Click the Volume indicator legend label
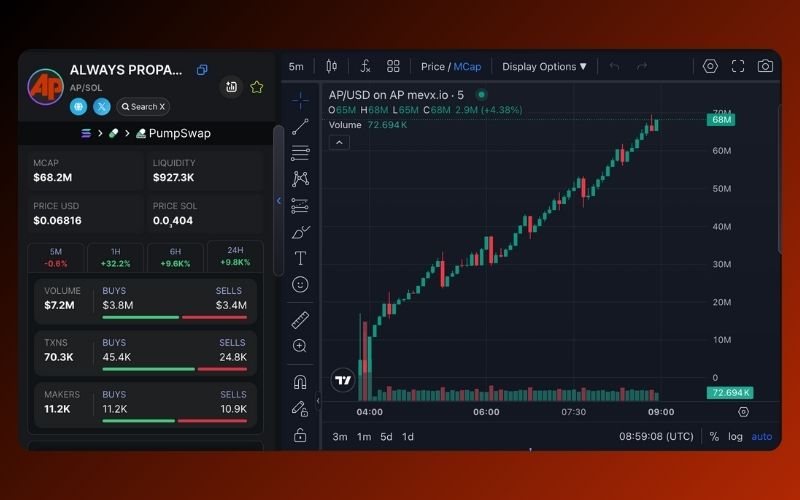 345,125
